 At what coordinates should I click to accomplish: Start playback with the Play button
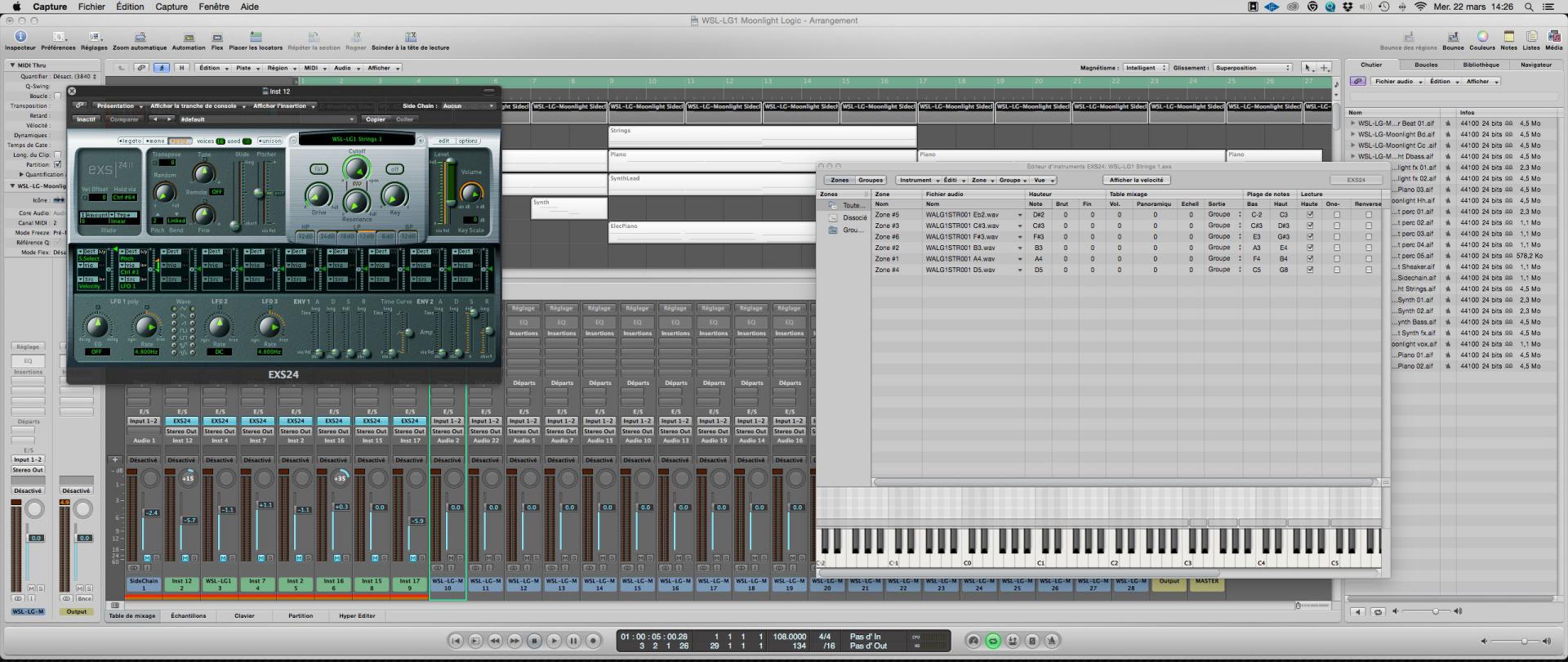pos(554,642)
